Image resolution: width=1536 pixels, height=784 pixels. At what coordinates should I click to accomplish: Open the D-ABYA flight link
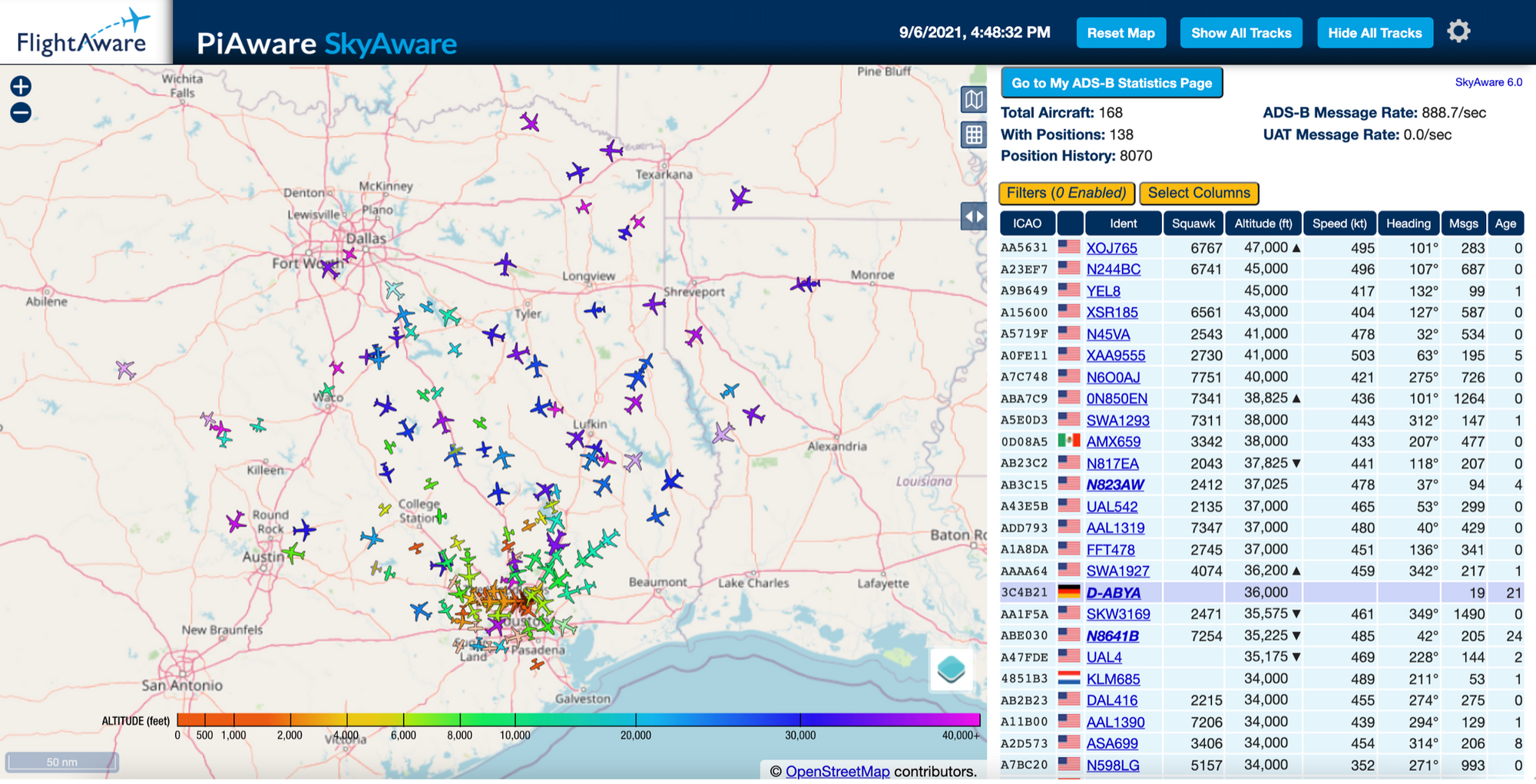[x=1113, y=593]
